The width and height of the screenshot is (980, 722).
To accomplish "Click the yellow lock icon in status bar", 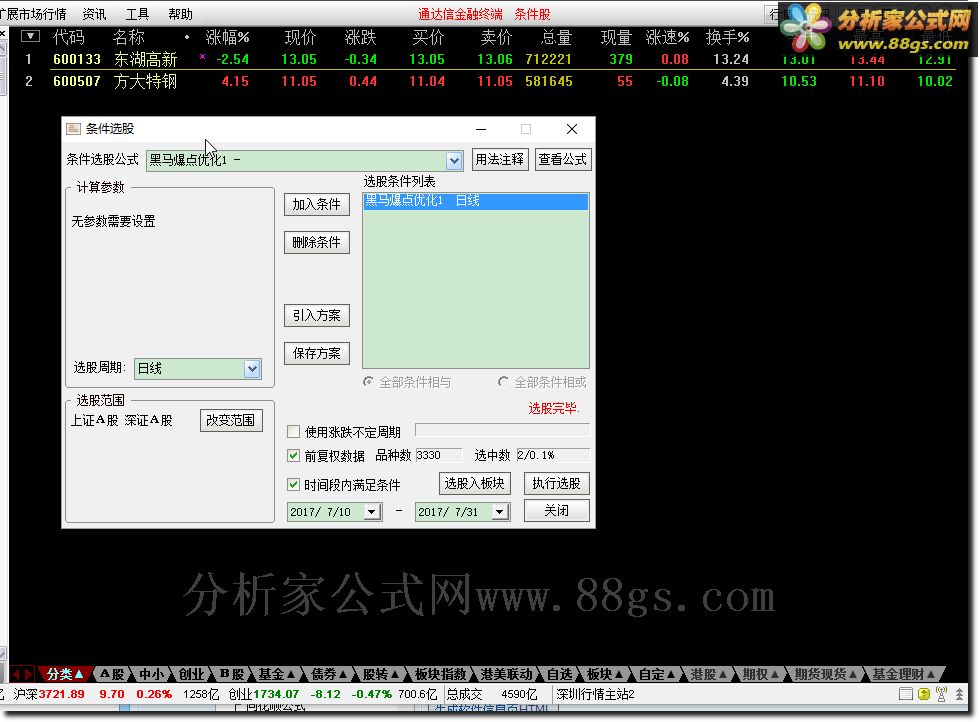I will click(924, 693).
